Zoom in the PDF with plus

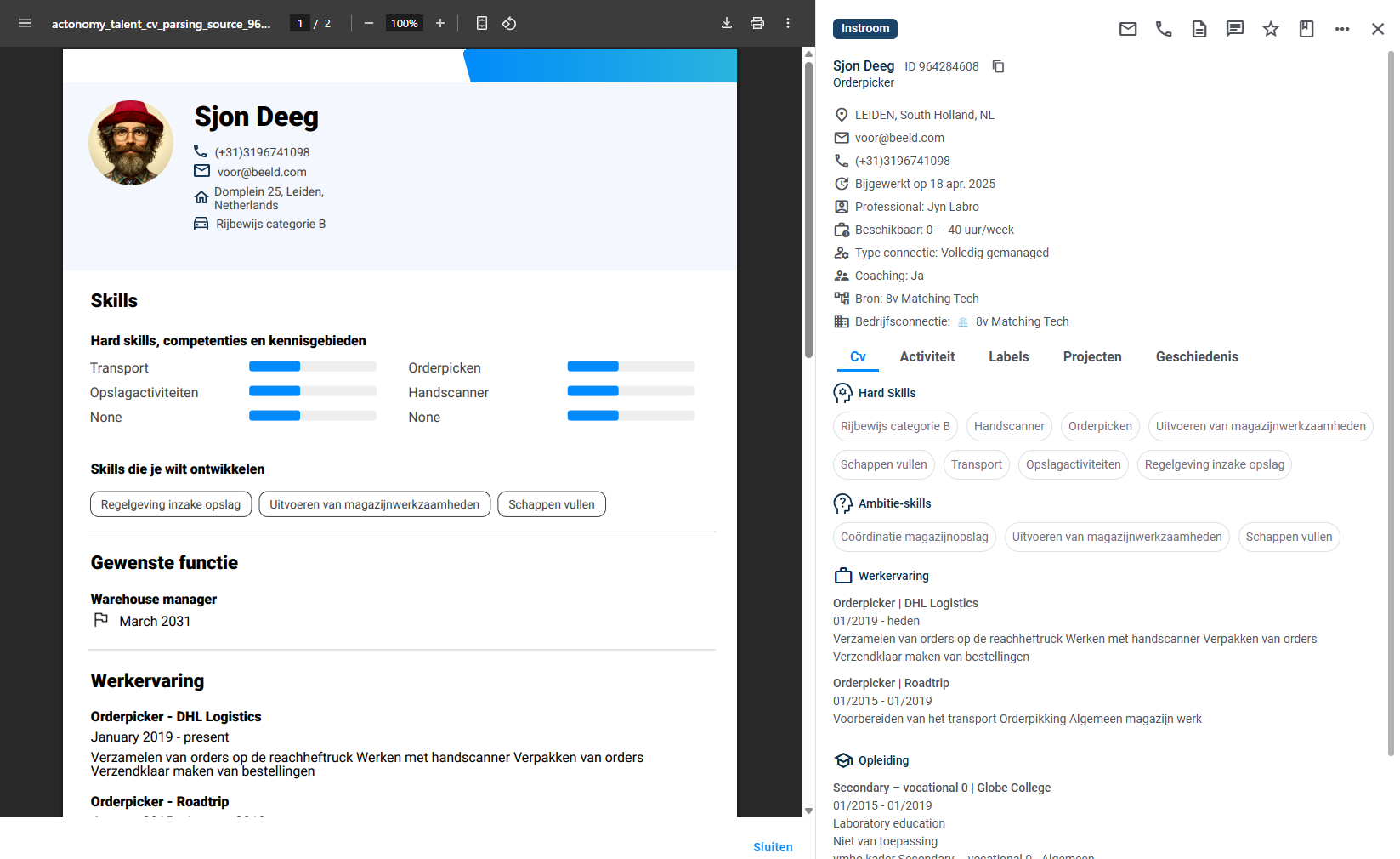tap(440, 23)
